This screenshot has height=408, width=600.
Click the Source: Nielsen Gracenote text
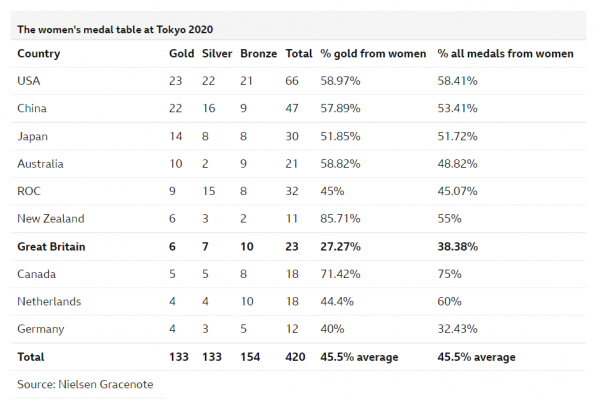[85, 384]
